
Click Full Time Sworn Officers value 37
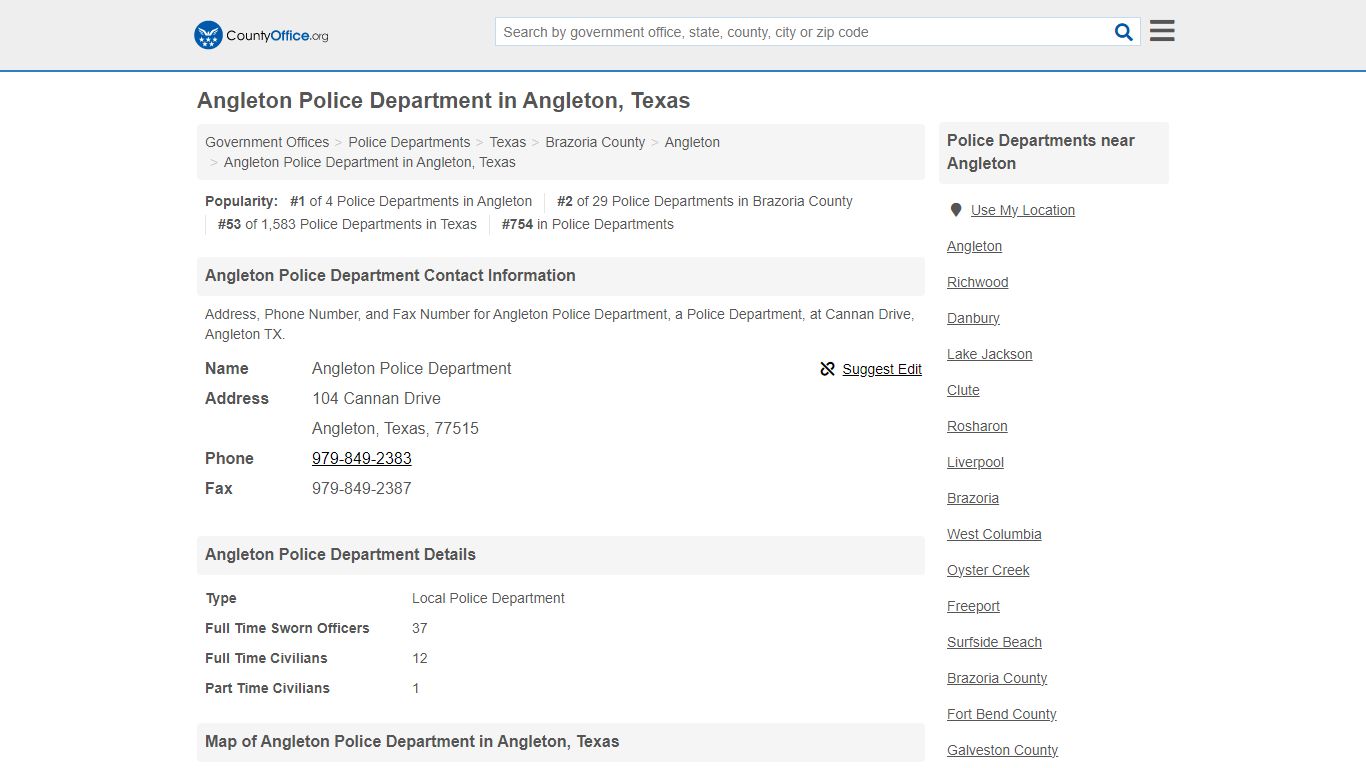420,628
